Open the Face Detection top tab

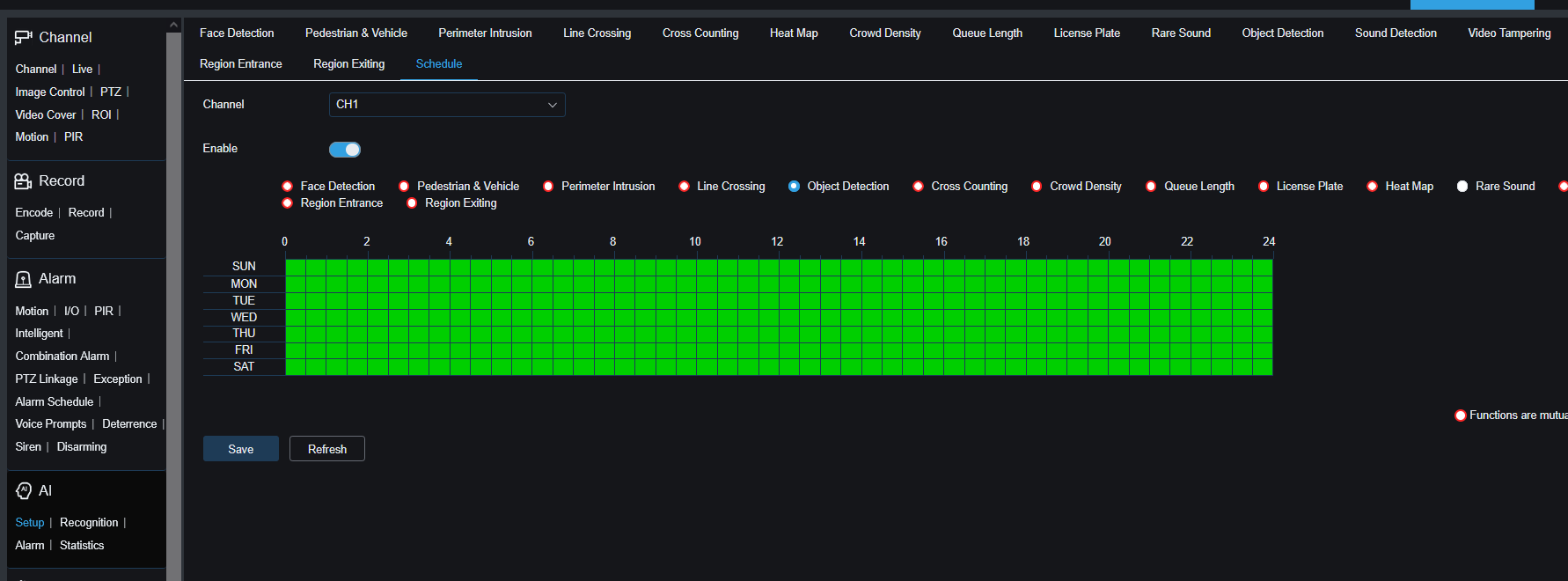tap(237, 33)
